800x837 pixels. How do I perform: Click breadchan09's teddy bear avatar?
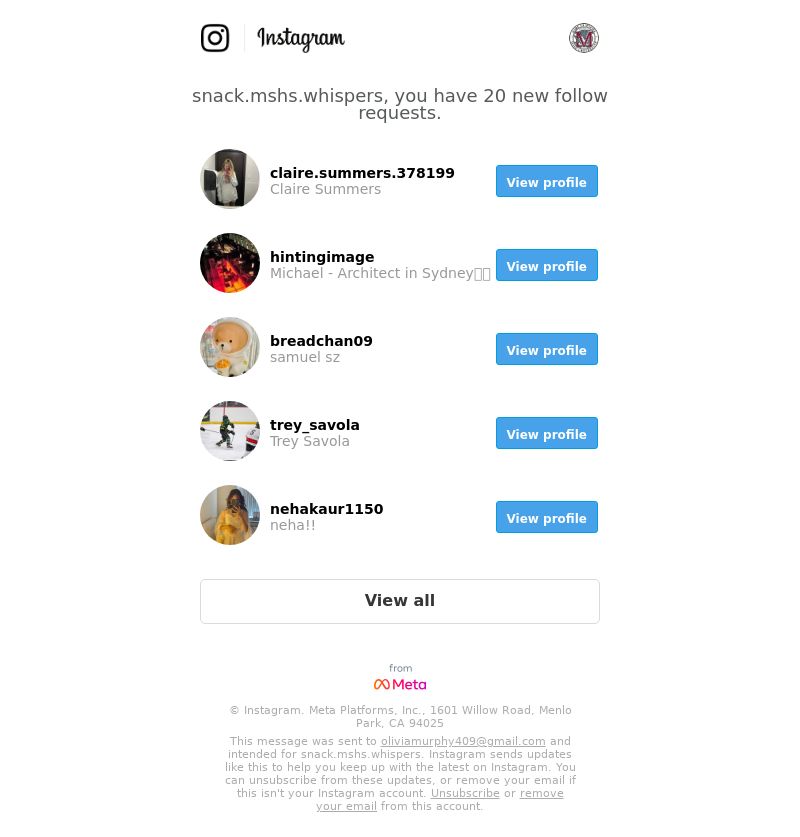pyautogui.click(x=230, y=347)
